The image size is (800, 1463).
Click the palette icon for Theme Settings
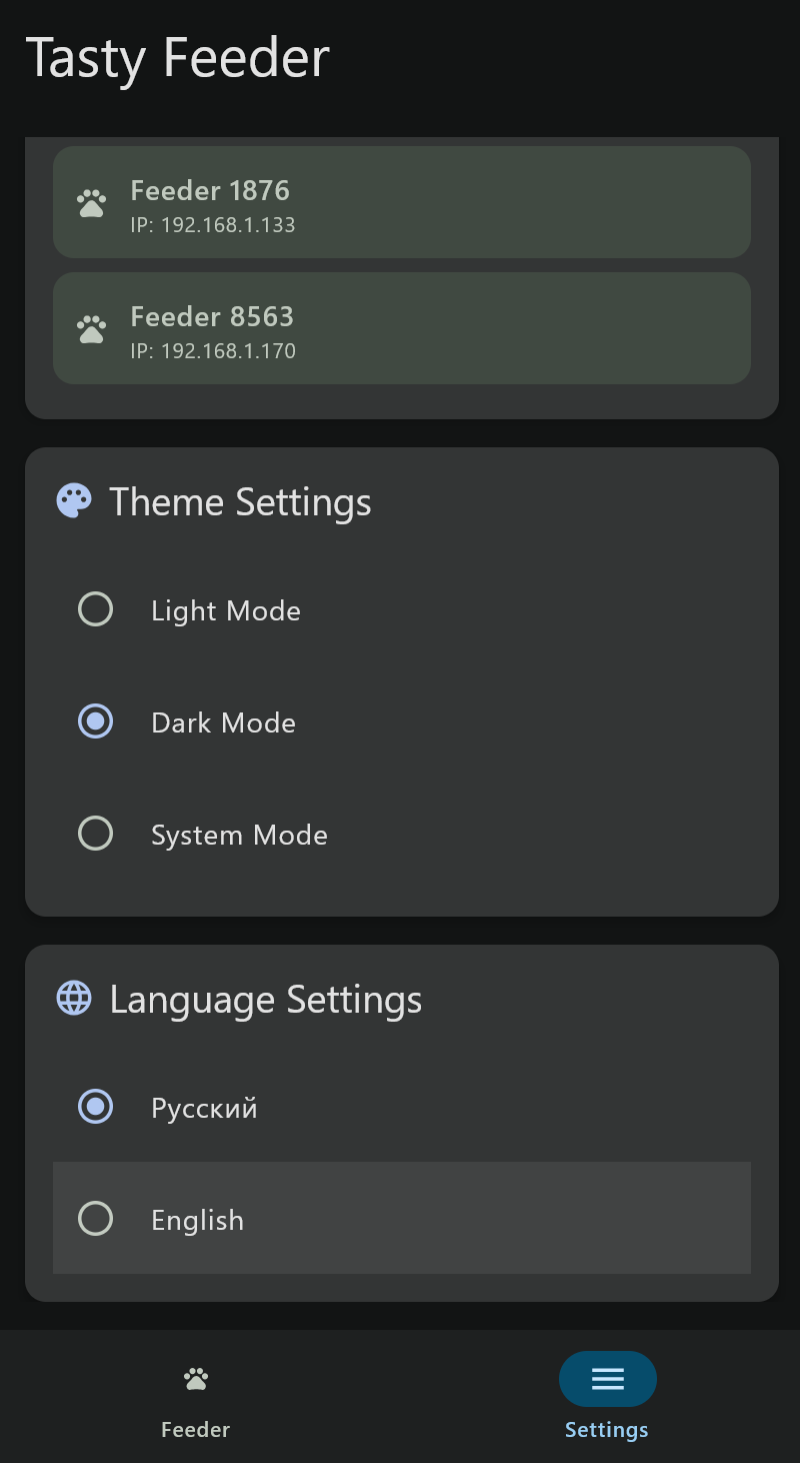coord(74,501)
